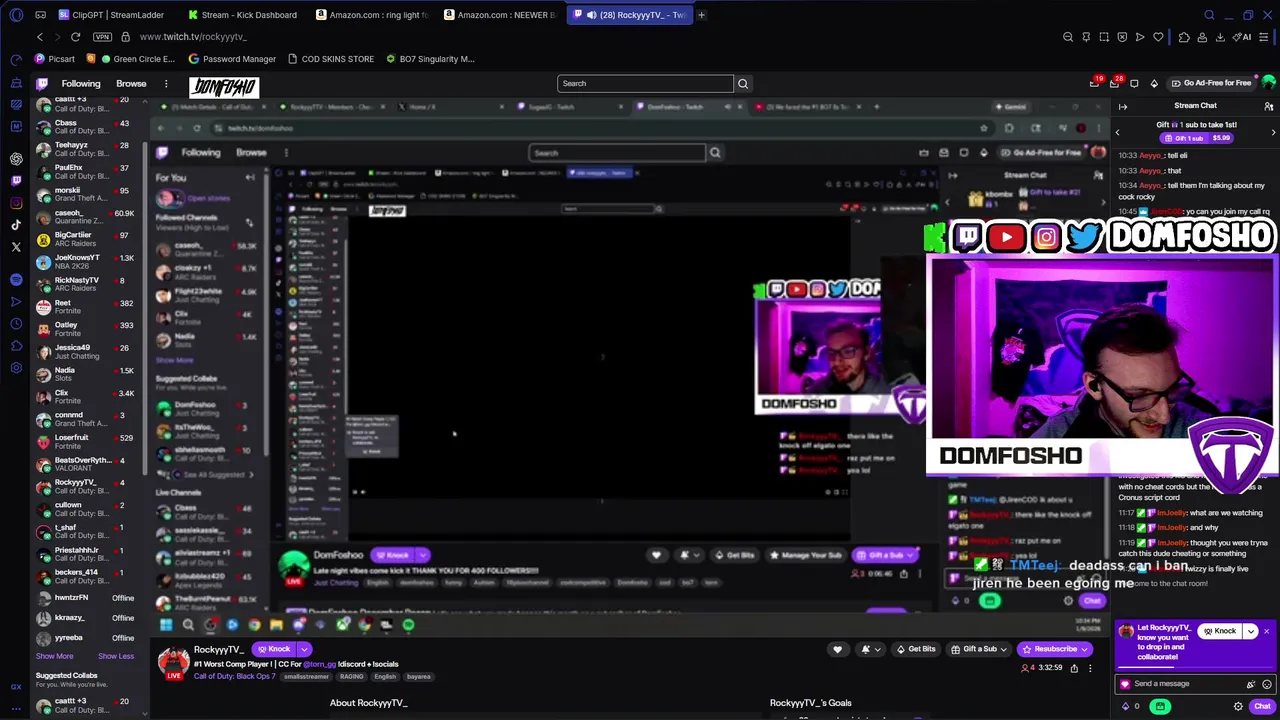
Task: Expand the Gift a Sub dropdown
Action: pyautogui.click(x=1004, y=649)
